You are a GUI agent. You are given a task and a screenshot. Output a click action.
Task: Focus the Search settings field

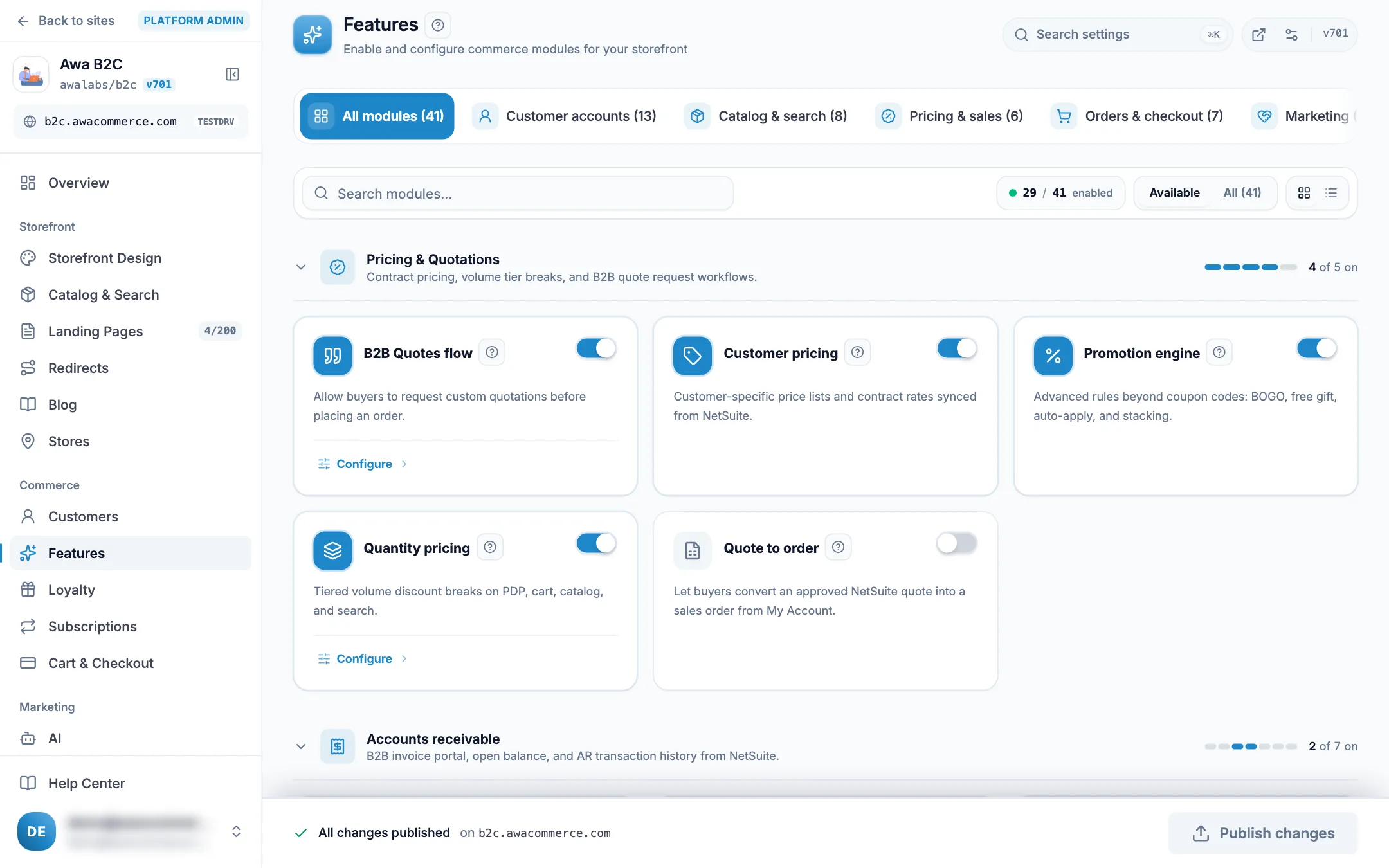pos(1118,35)
